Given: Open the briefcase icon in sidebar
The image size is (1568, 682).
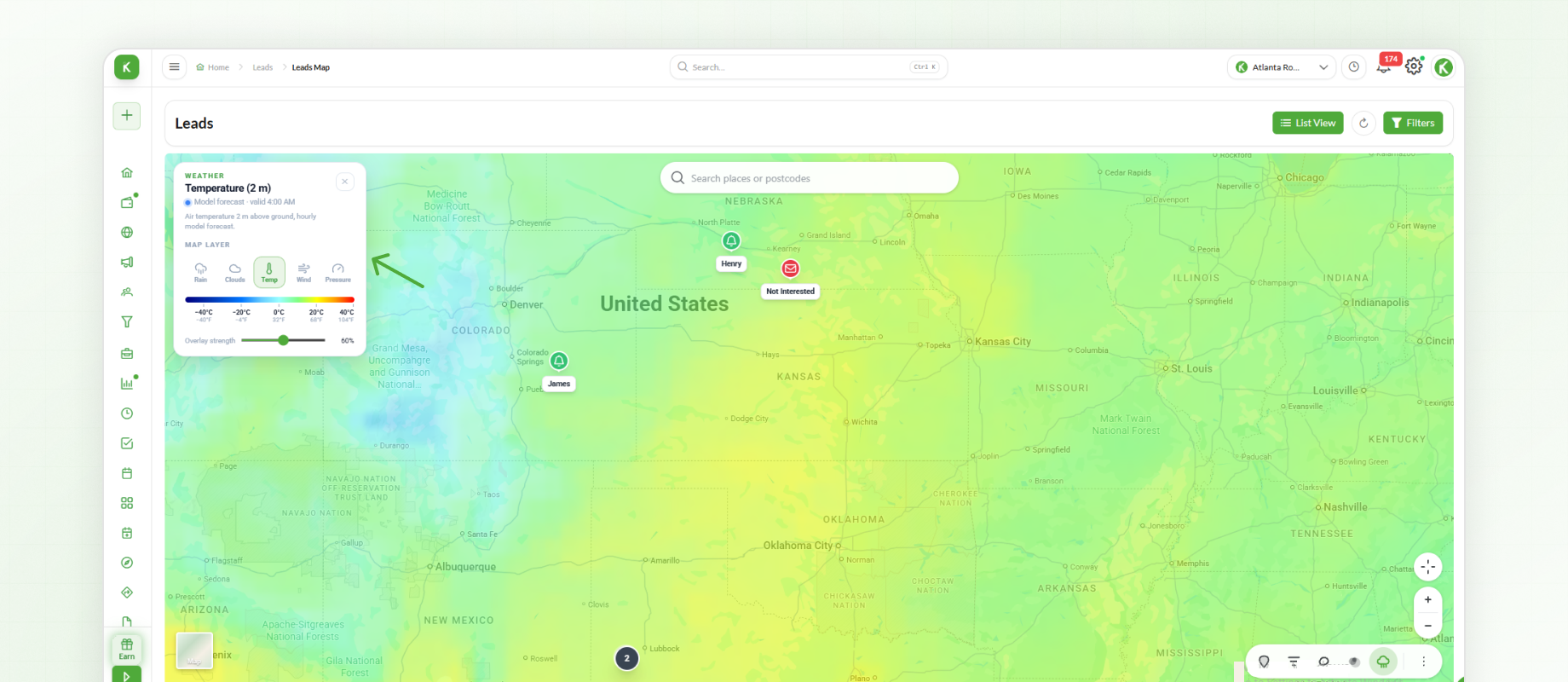Looking at the screenshot, I should [127, 353].
